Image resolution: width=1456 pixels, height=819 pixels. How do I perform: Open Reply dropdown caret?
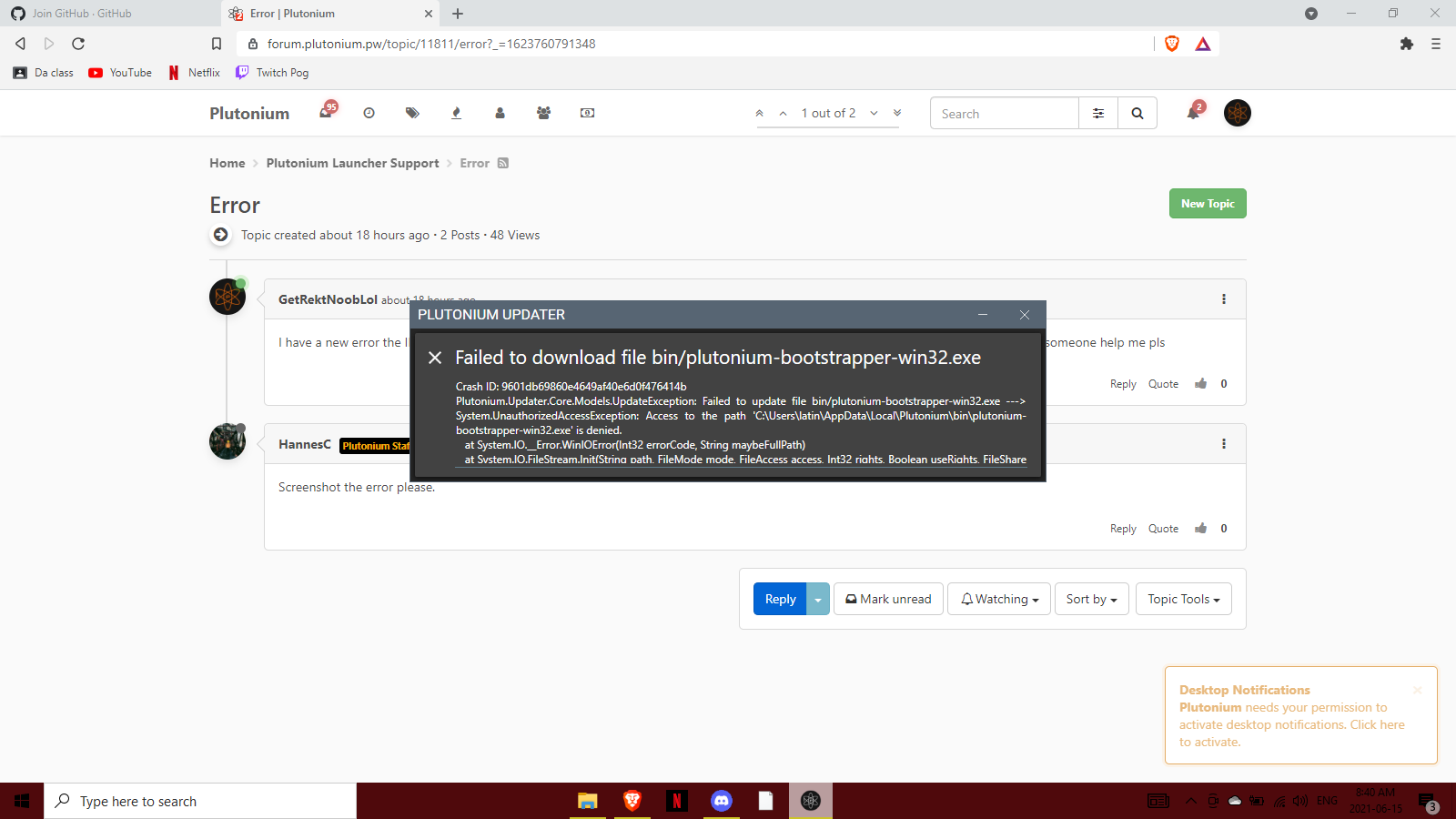818,599
